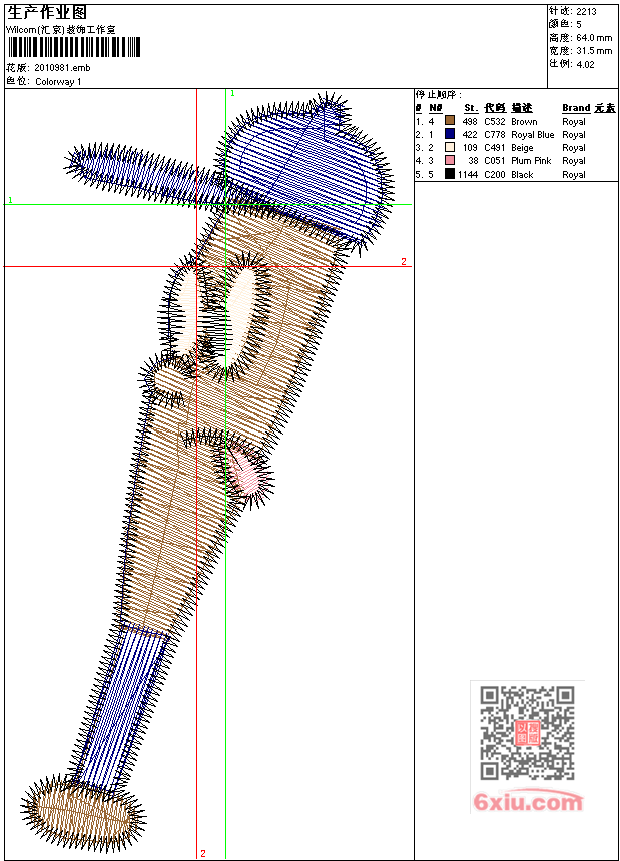Click the blue striped leg of the design
The width and height of the screenshot is (620, 861).
(x=124, y=708)
